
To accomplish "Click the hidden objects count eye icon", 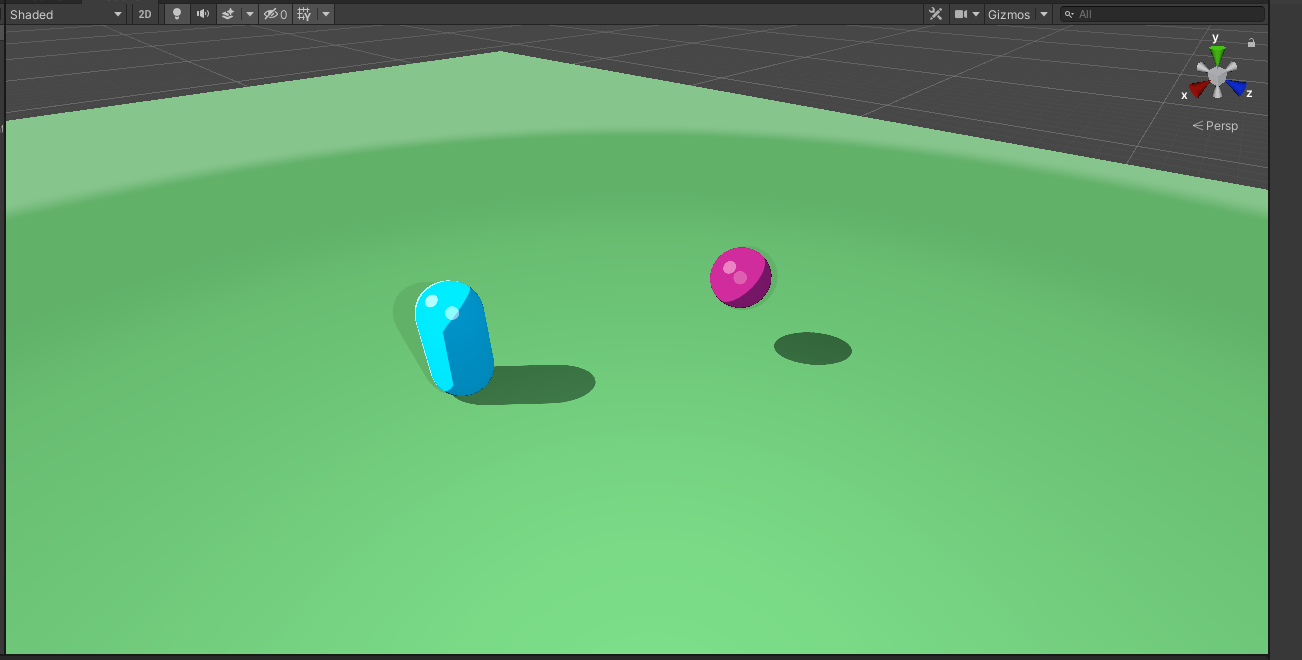I will tap(272, 14).
